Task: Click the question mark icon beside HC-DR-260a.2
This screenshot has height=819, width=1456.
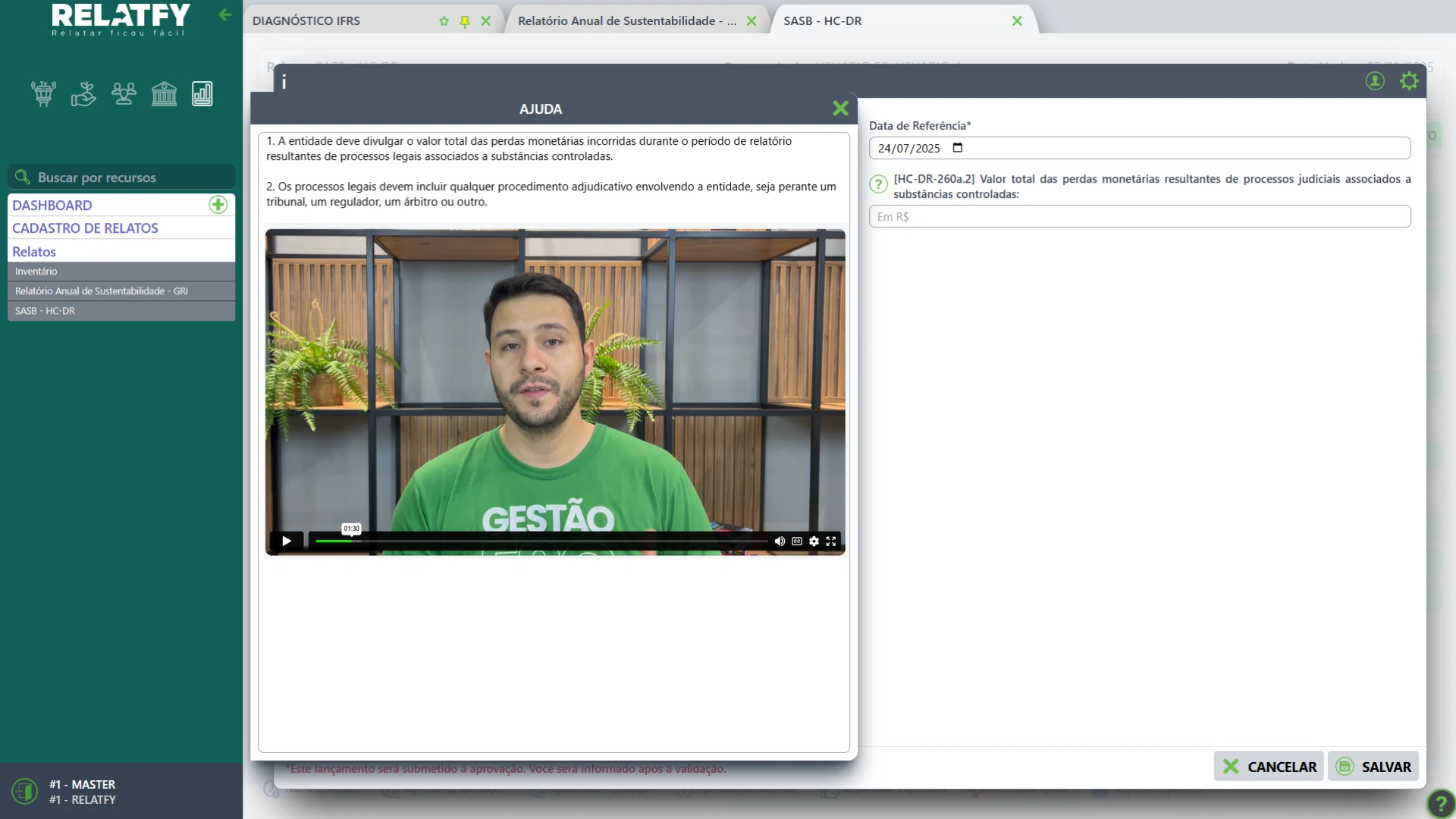Action: (x=878, y=184)
